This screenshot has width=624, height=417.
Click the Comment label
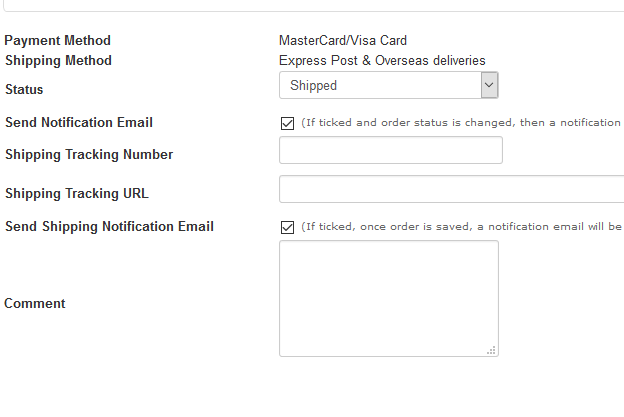point(35,304)
